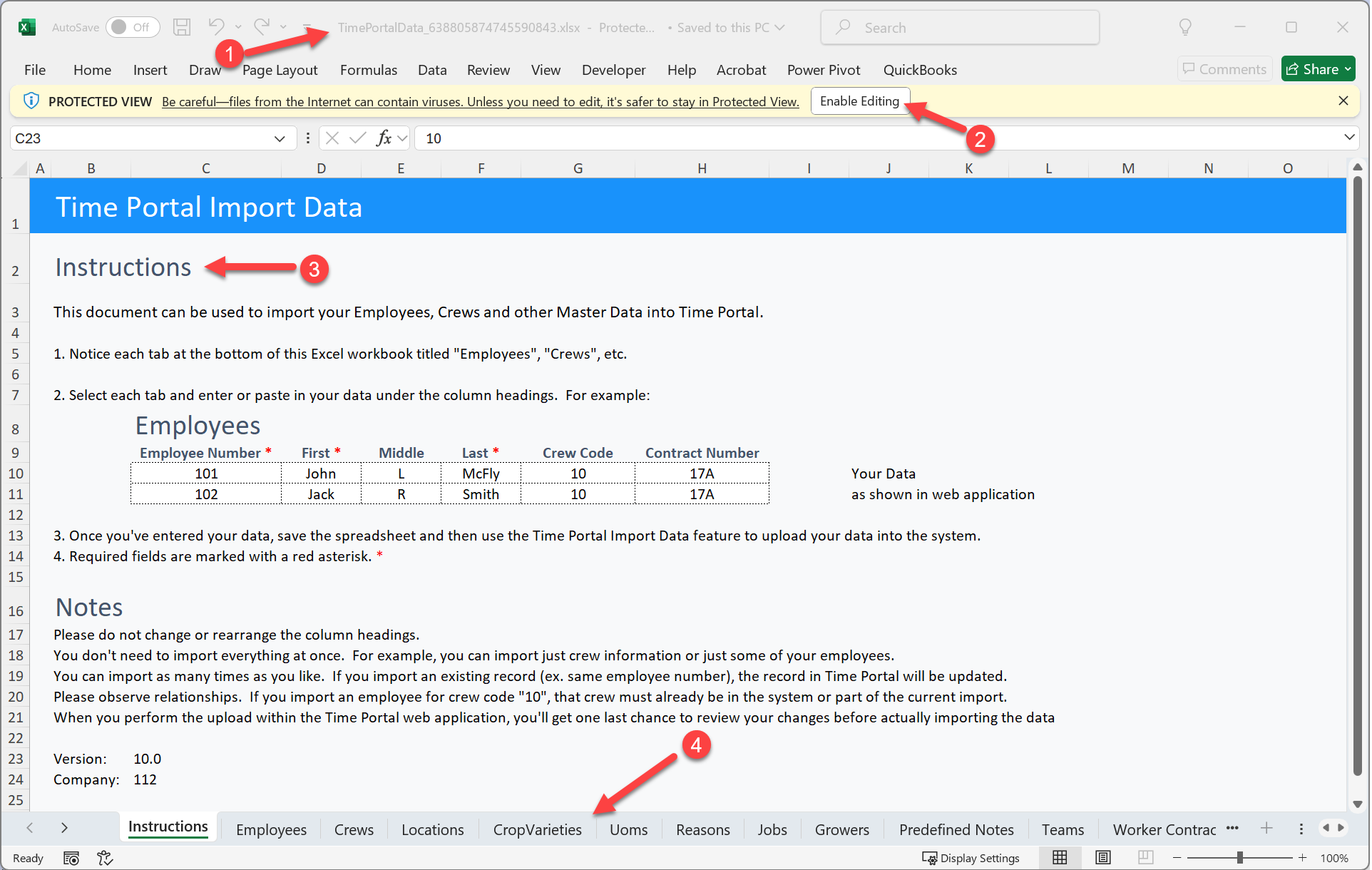Viewport: 1372px width, 870px height.
Task: Click the more sheets ellipsis
Action: click(1232, 828)
